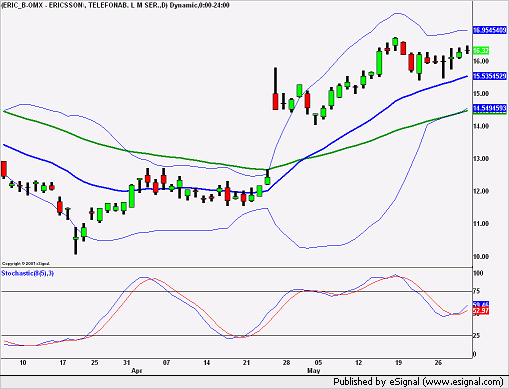Click the date label 25 on time axis
509x389 pixels.
[x=95, y=363]
